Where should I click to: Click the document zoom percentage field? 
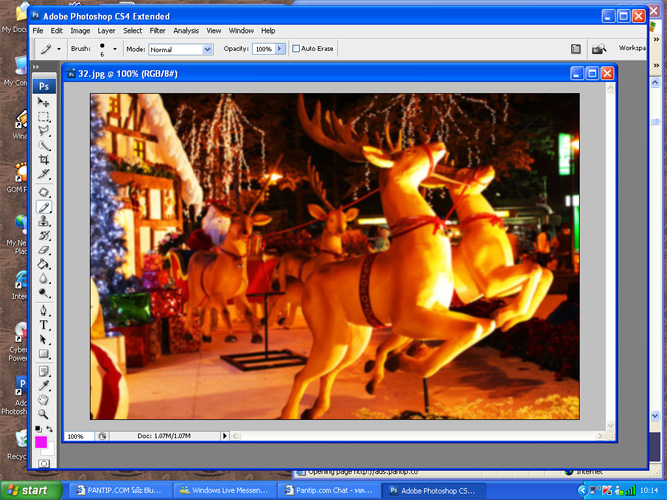coord(78,436)
